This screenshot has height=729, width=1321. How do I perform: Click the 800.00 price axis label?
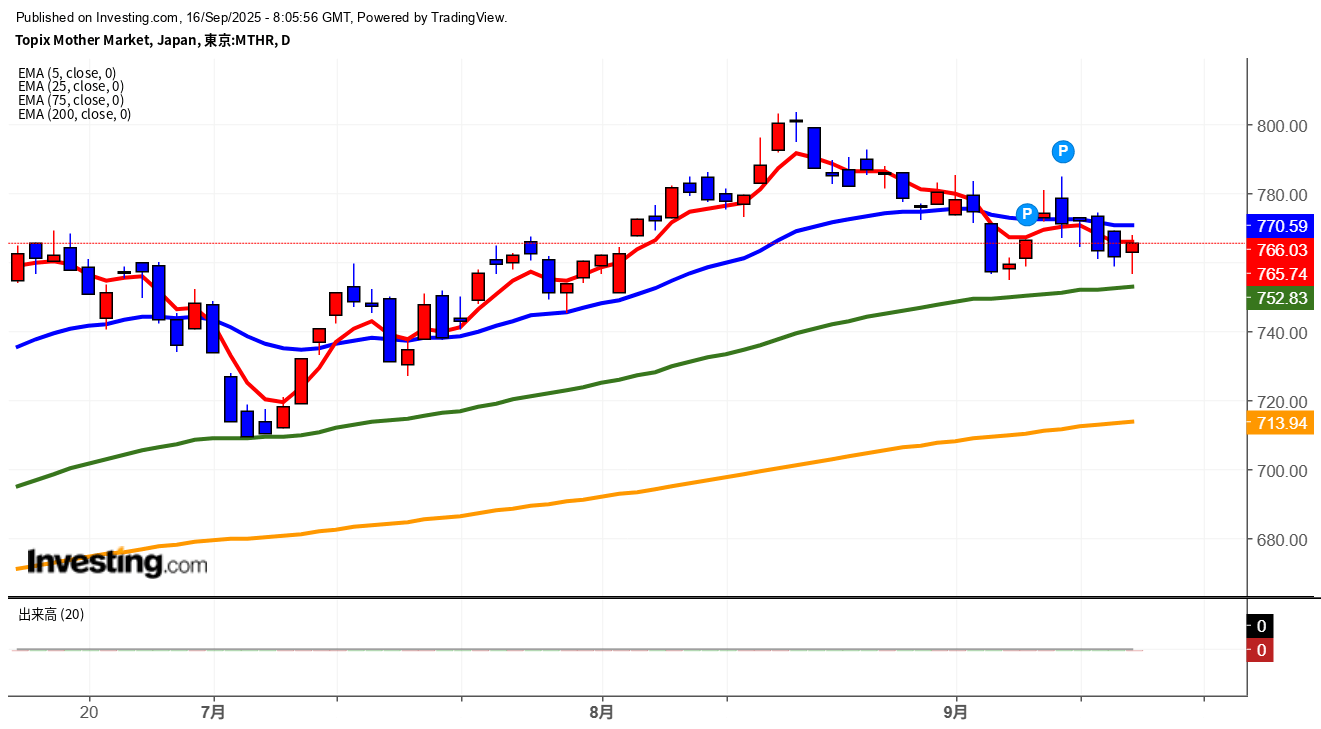pyautogui.click(x=1282, y=126)
